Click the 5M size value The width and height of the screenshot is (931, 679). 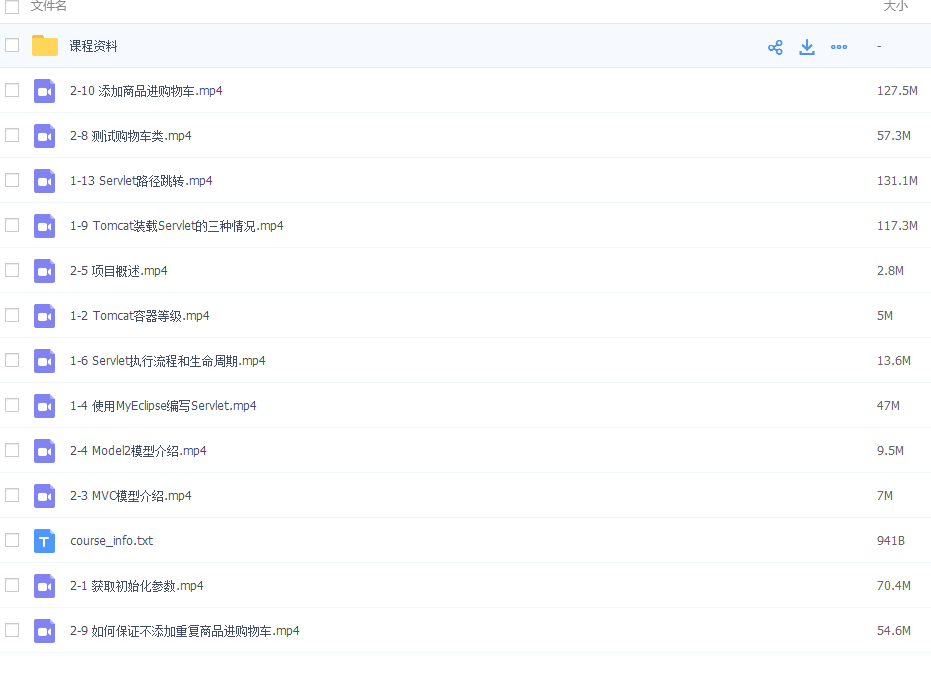[885, 316]
